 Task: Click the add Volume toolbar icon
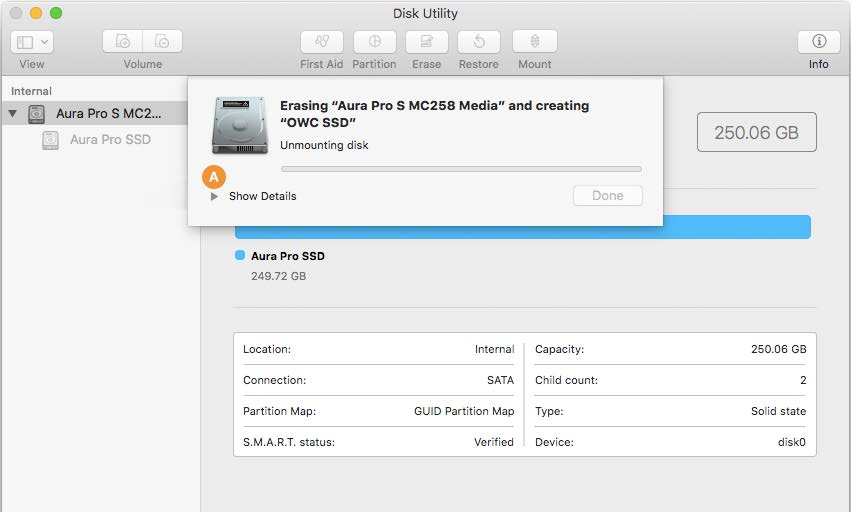coord(123,41)
